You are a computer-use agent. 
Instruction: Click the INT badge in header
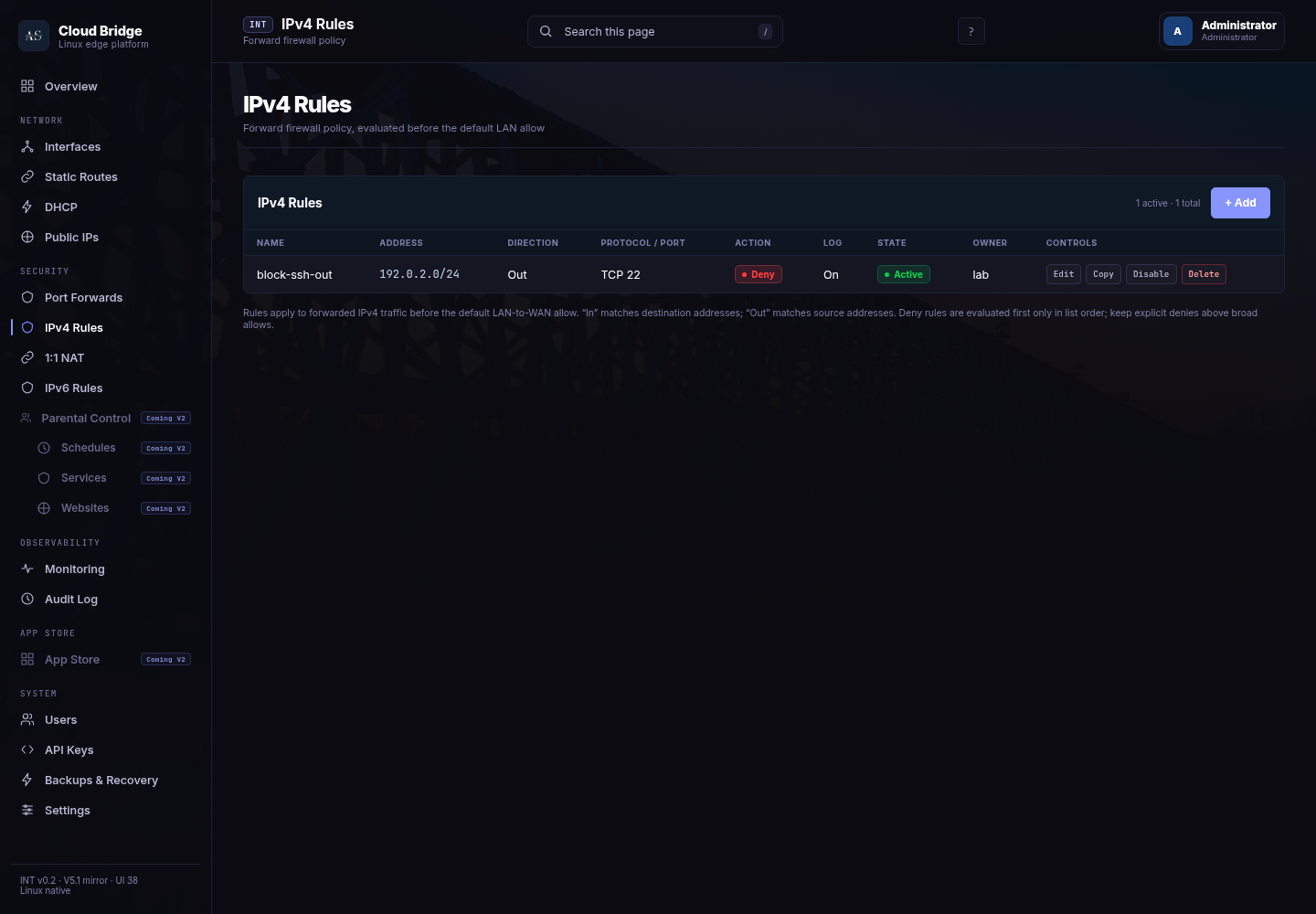click(x=258, y=25)
